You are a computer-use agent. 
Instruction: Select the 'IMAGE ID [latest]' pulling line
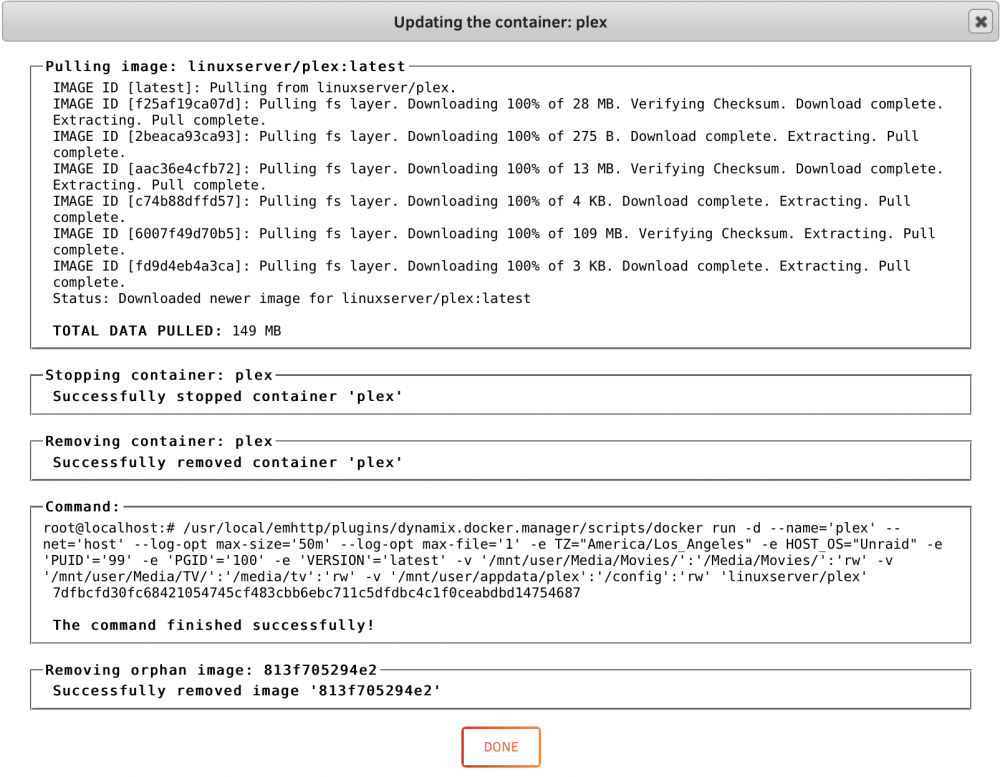(x=254, y=88)
